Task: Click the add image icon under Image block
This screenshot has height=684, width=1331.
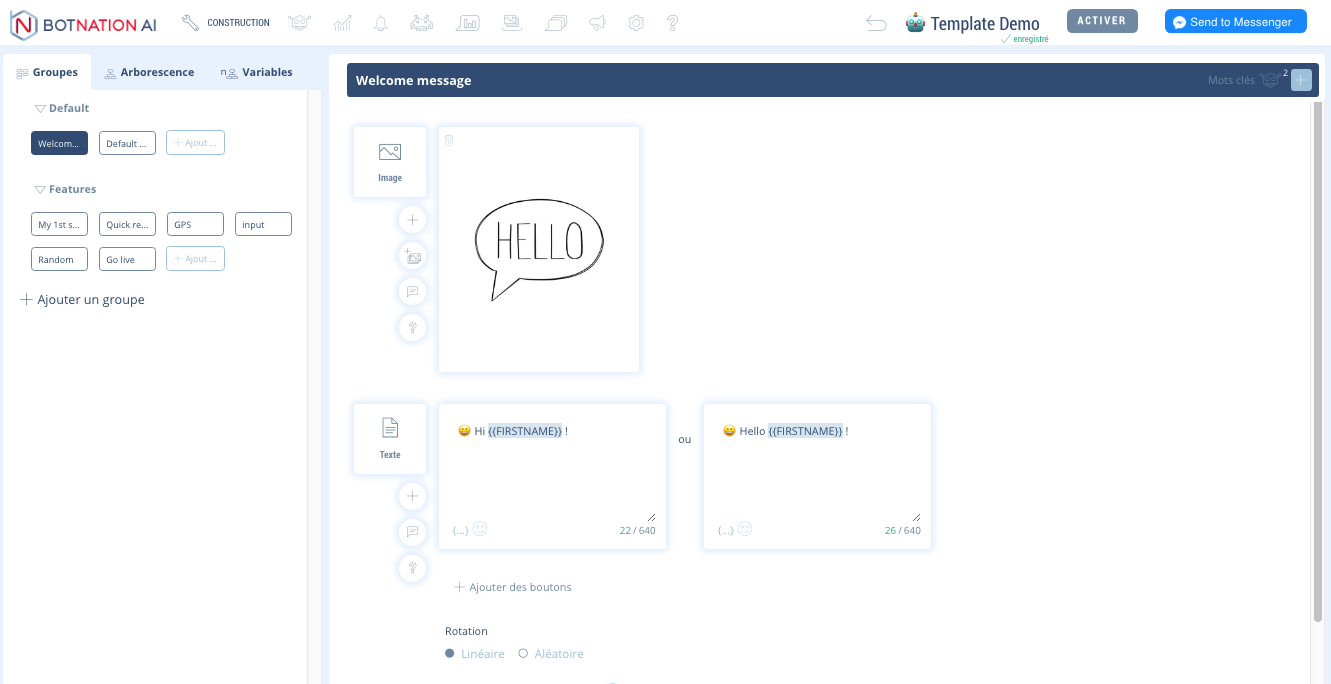Action: point(412,256)
